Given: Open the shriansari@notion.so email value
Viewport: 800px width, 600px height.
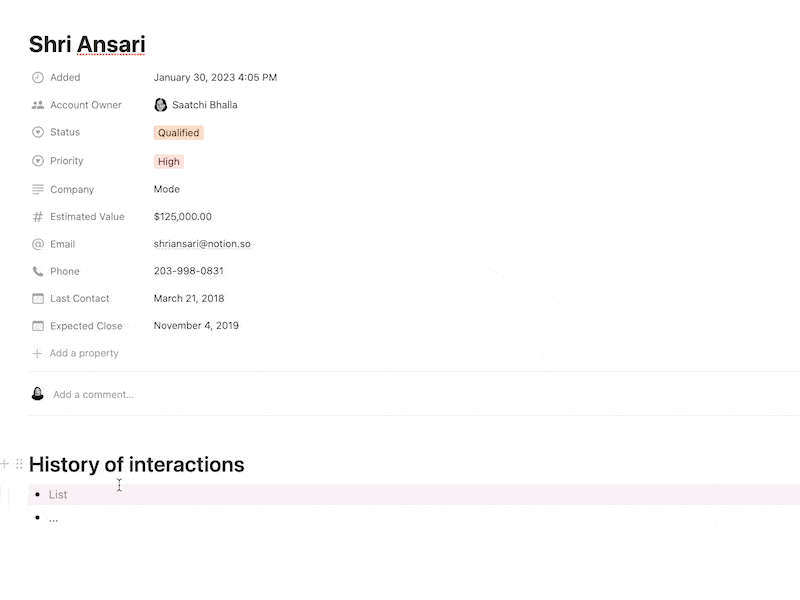Looking at the screenshot, I should click(202, 244).
